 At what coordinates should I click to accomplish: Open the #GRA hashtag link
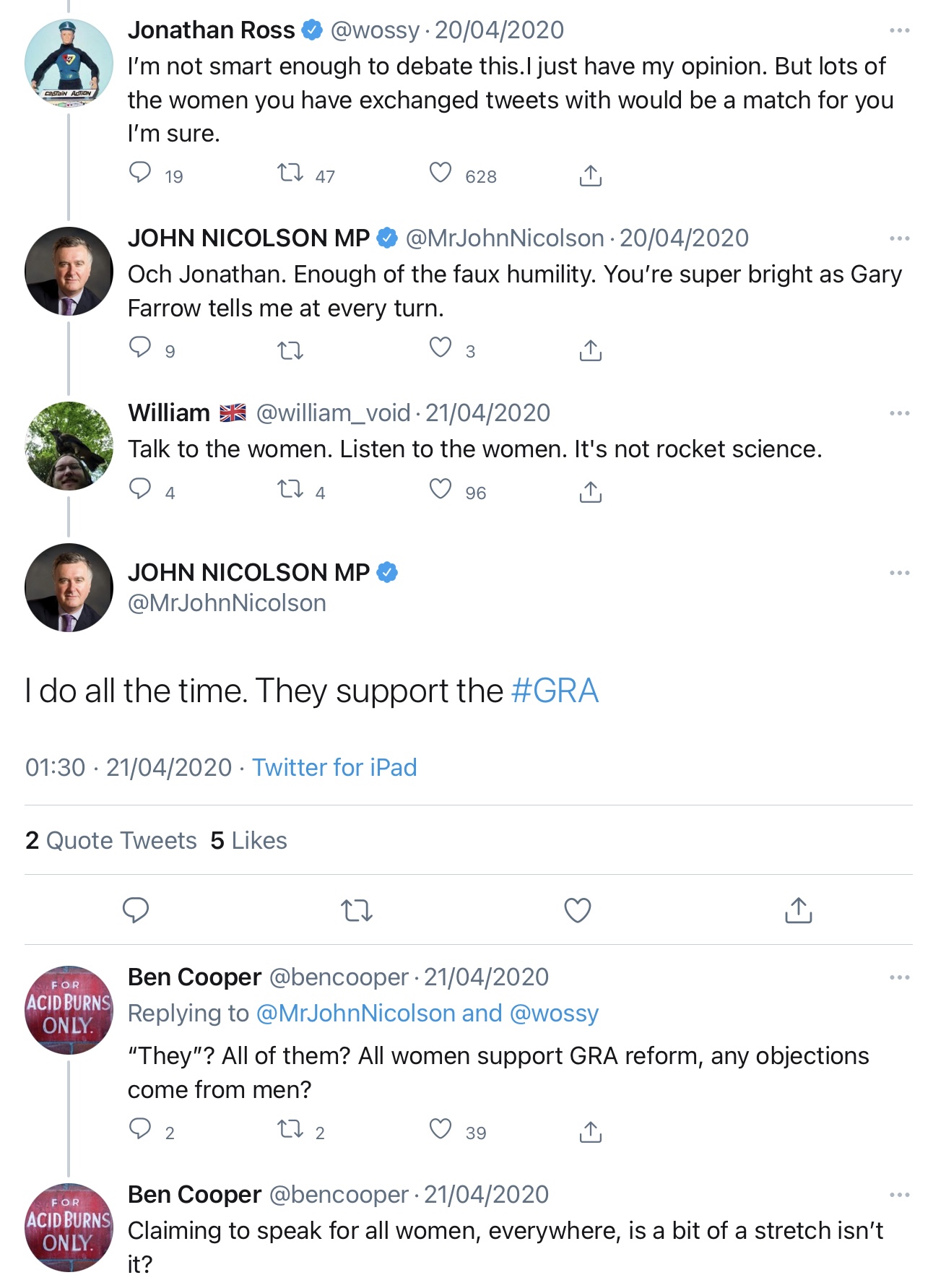coord(555,691)
